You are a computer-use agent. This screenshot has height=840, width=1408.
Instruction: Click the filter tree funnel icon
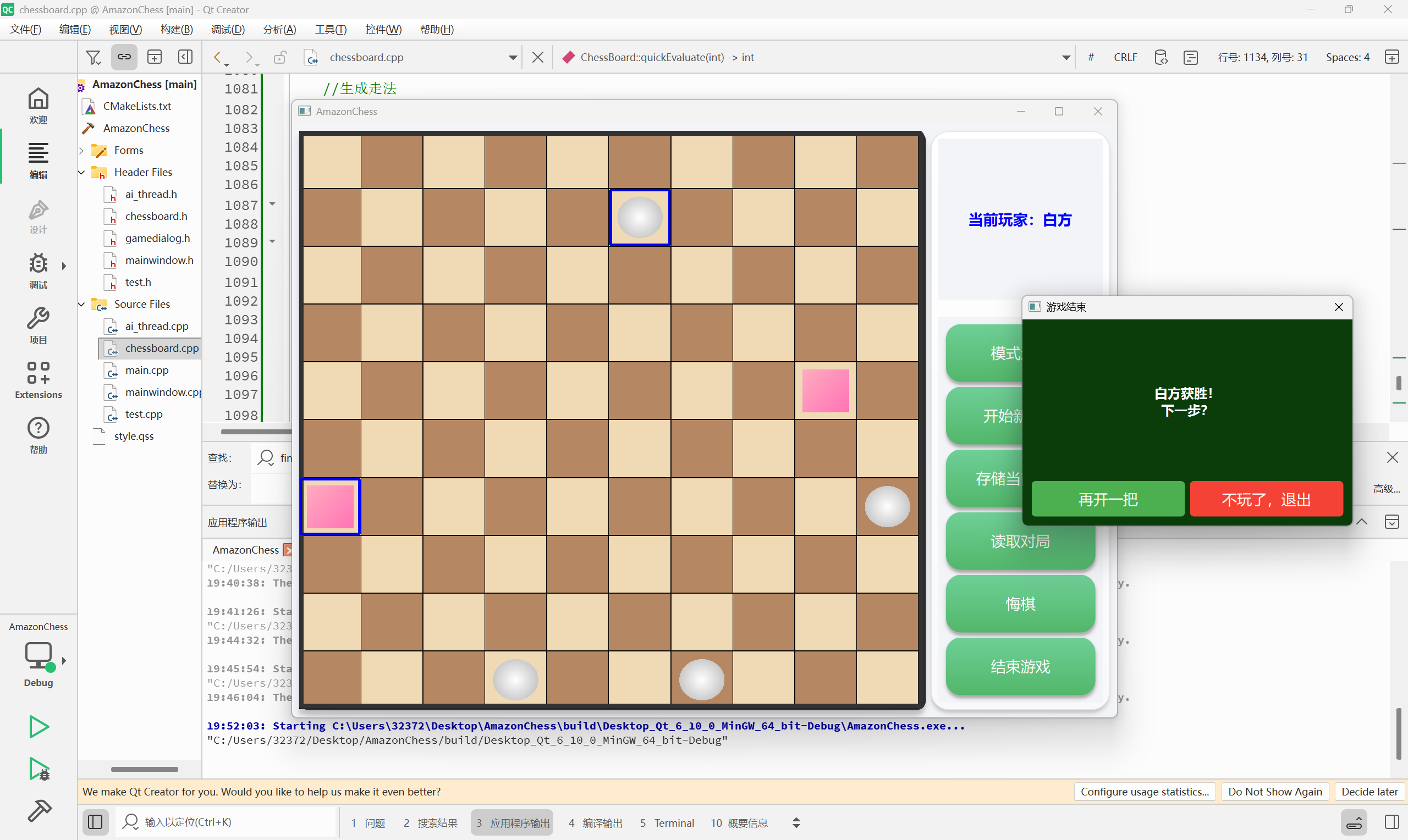(93, 57)
